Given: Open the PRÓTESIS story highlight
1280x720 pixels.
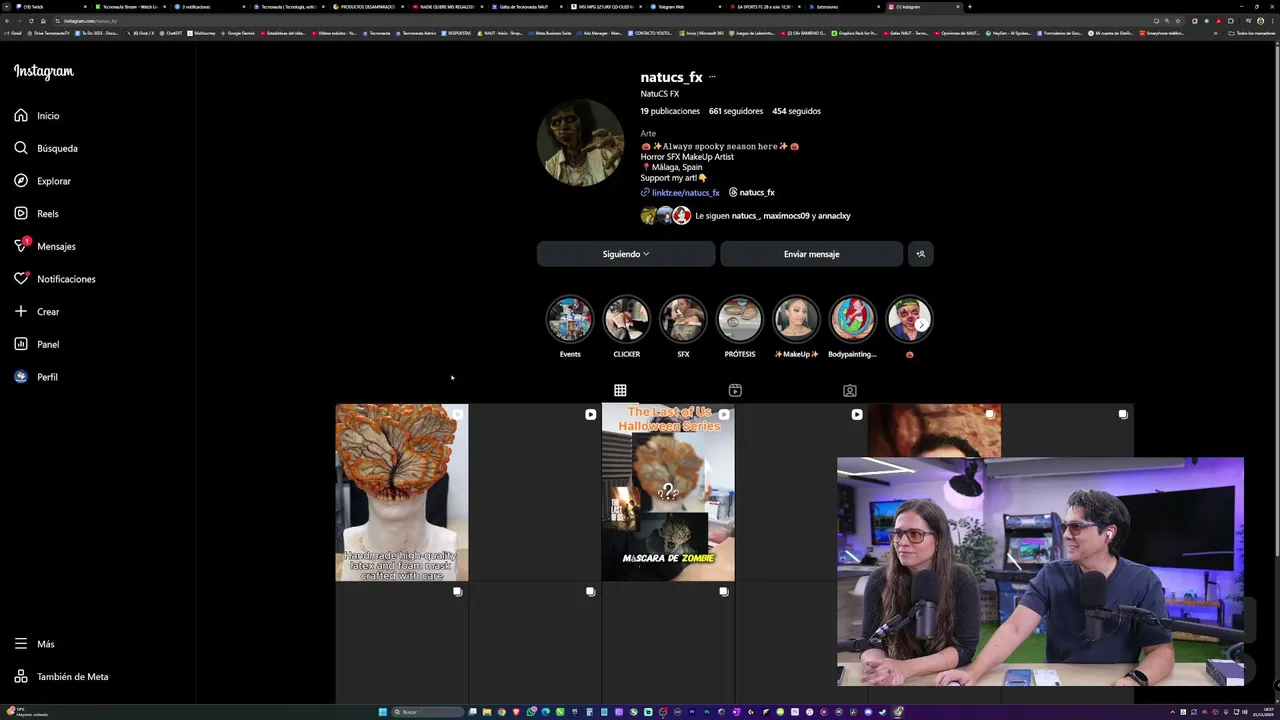Looking at the screenshot, I should point(740,320).
